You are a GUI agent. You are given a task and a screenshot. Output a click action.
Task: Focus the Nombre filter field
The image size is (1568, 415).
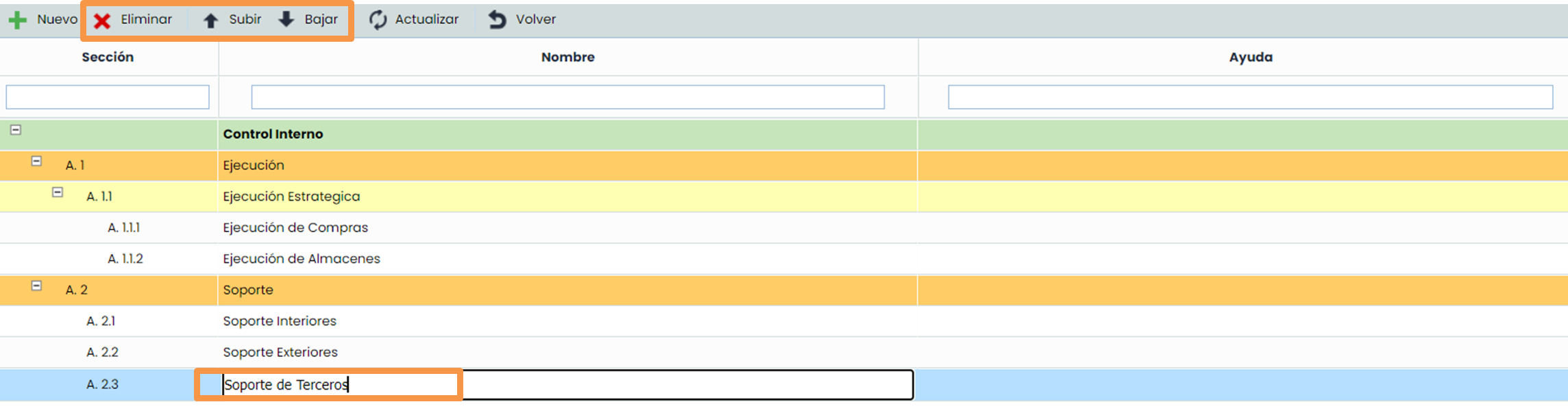pos(567,97)
